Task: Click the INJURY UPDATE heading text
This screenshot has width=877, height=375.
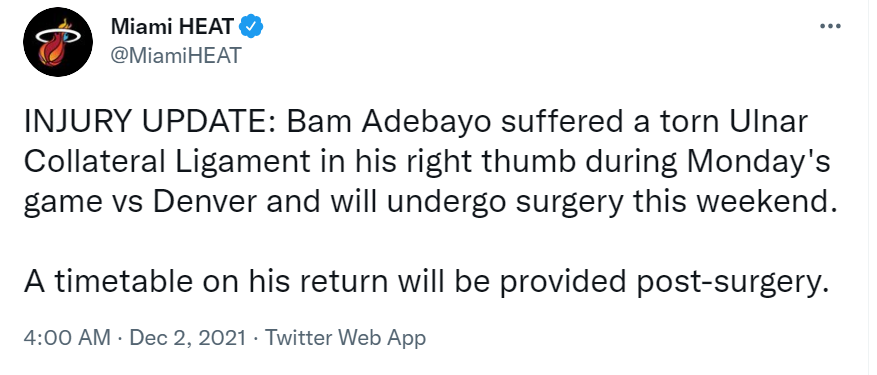Action: coord(149,124)
